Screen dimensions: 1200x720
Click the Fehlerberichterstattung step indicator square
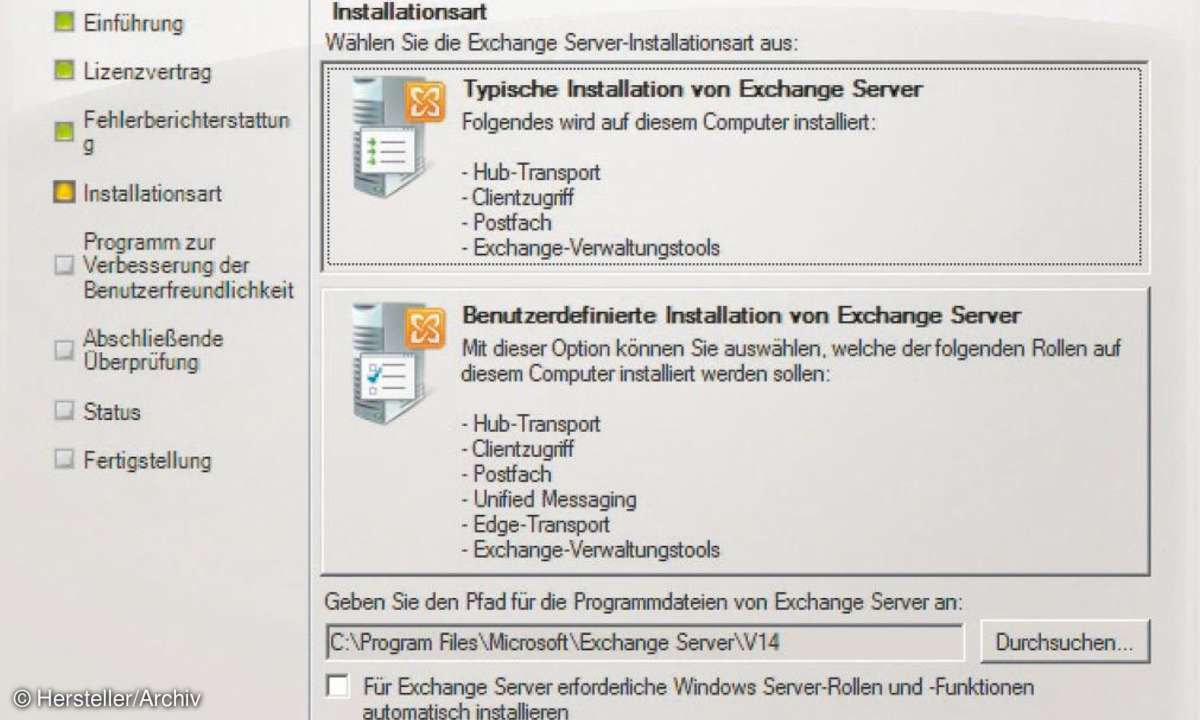[x=64, y=131]
